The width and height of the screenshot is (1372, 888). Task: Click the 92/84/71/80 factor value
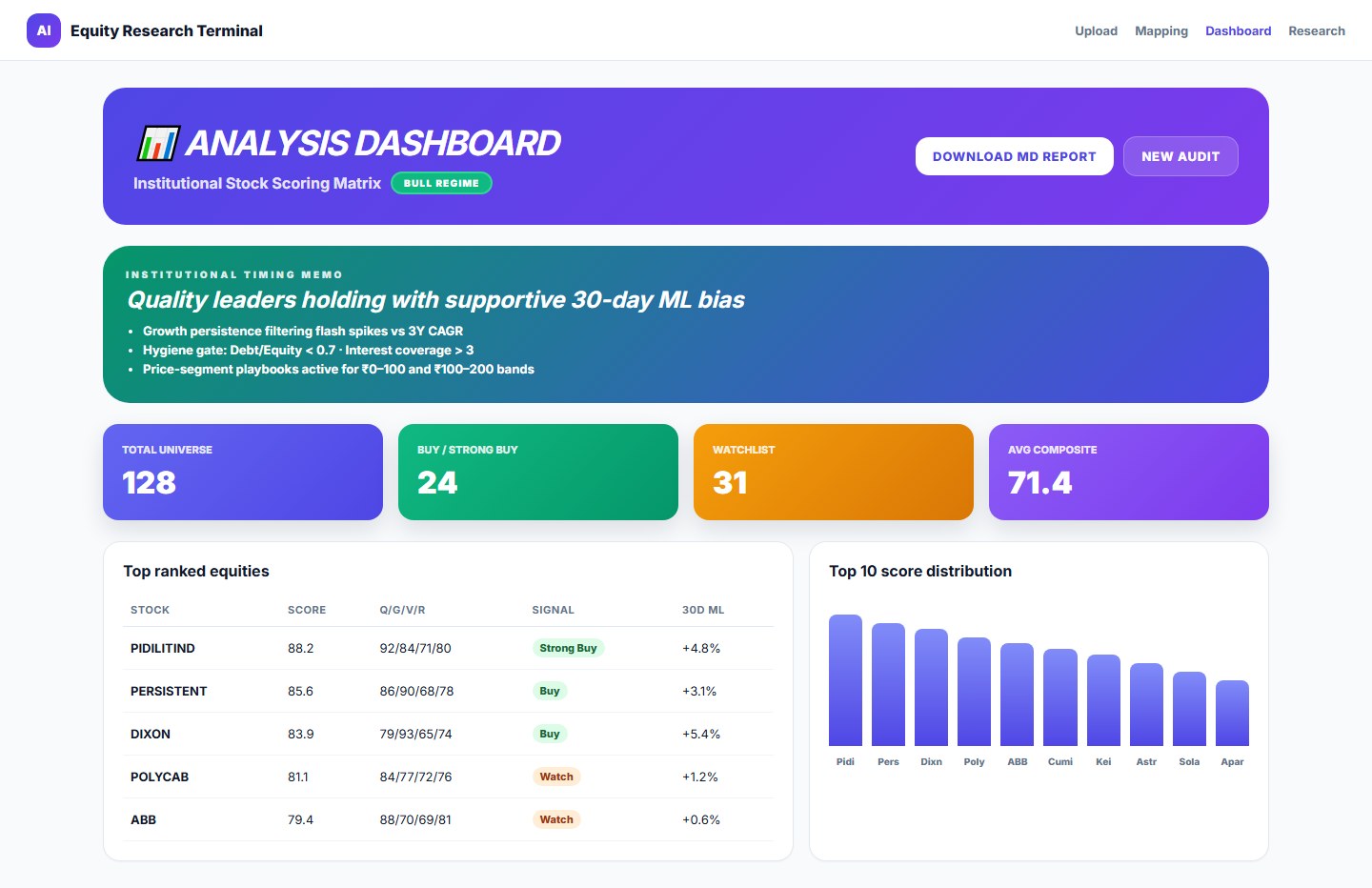pyautogui.click(x=415, y=648)
